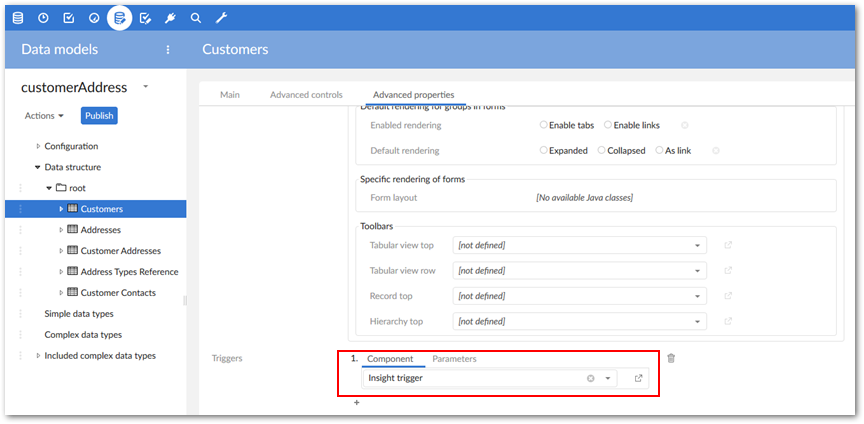864x424 pixels.
Task: Choose the Collapsed default rendering option
Action: tap(601, 150)
